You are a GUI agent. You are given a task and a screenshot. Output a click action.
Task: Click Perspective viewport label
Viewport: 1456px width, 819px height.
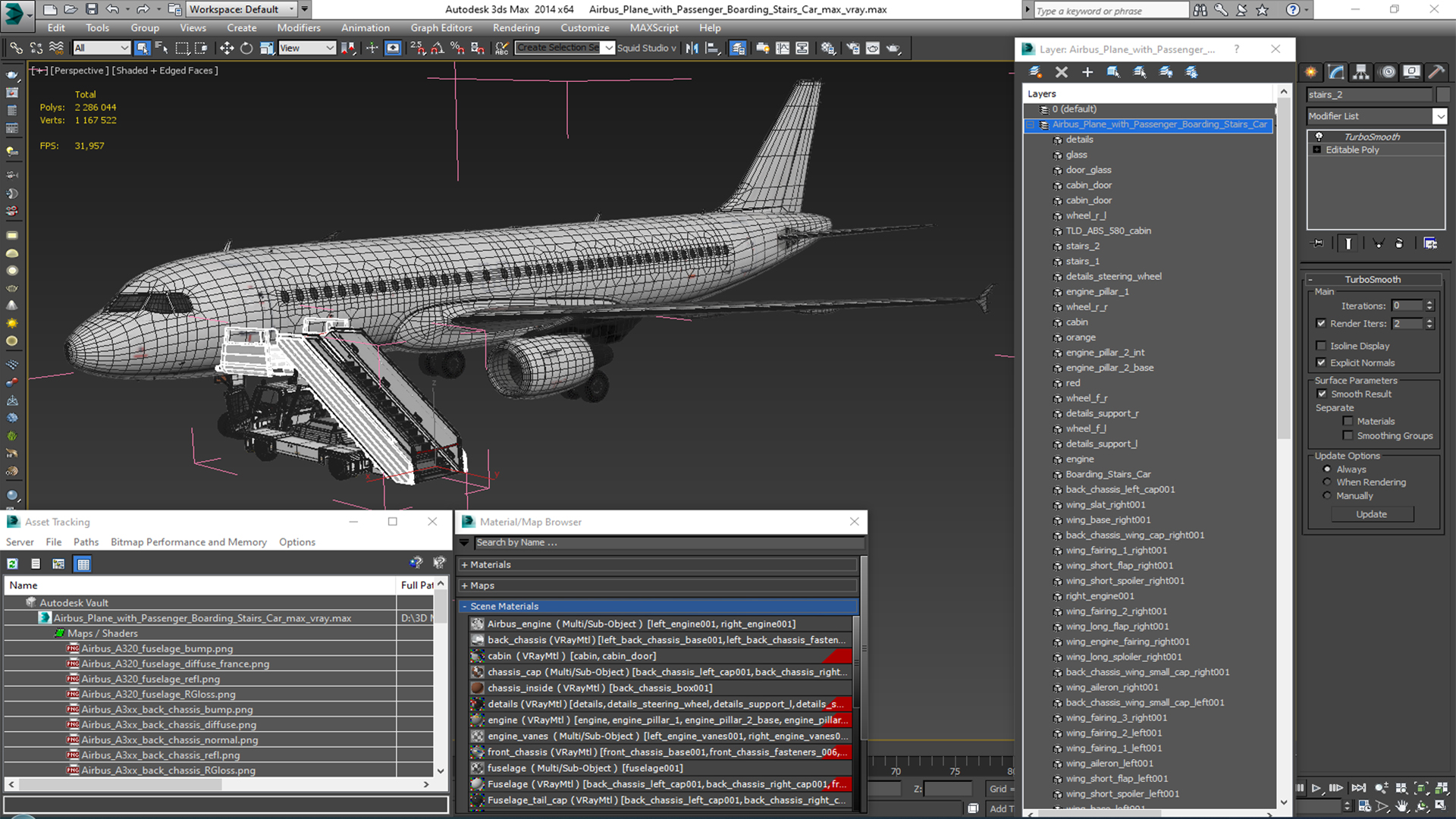click(x=79, y=71)
